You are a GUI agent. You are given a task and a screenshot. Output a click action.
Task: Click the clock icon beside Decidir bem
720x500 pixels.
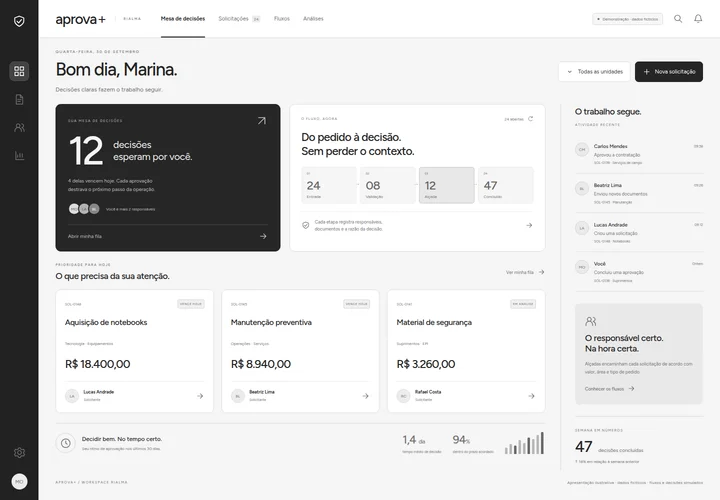[x=66, y=443]
